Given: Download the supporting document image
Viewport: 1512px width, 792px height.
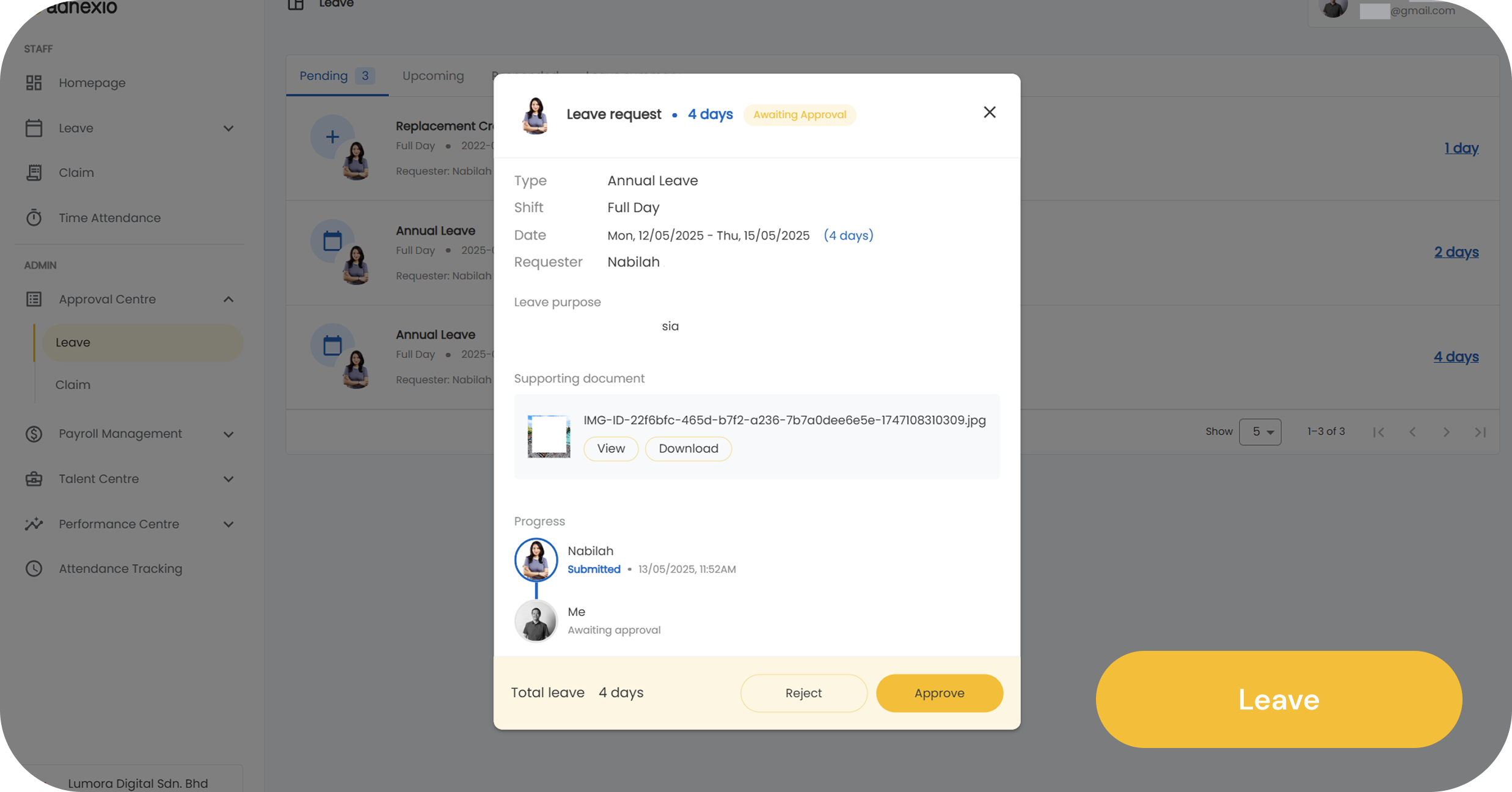Looking at the screenshot, I should click(x=688, y=449).
